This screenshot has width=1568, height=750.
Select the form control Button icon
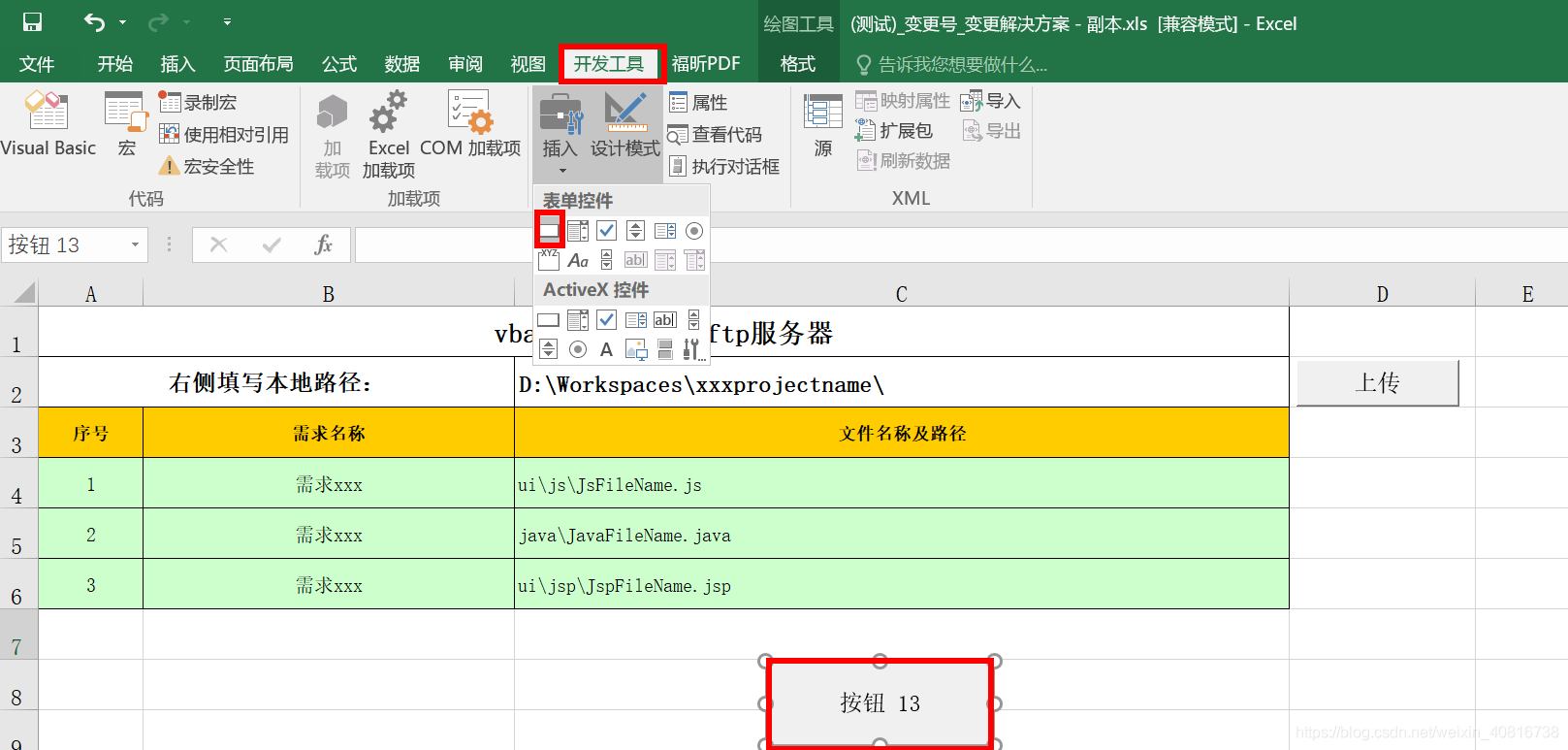549,230
